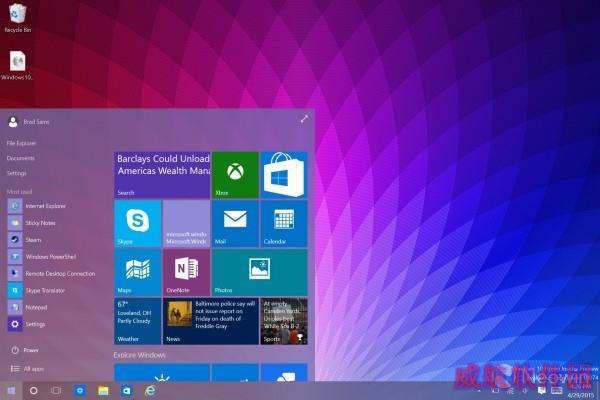The height and width of the screenshot is (400, 600).
Task: Open the blue envelope app icon on the taskbar
Action: click(127, 391)
